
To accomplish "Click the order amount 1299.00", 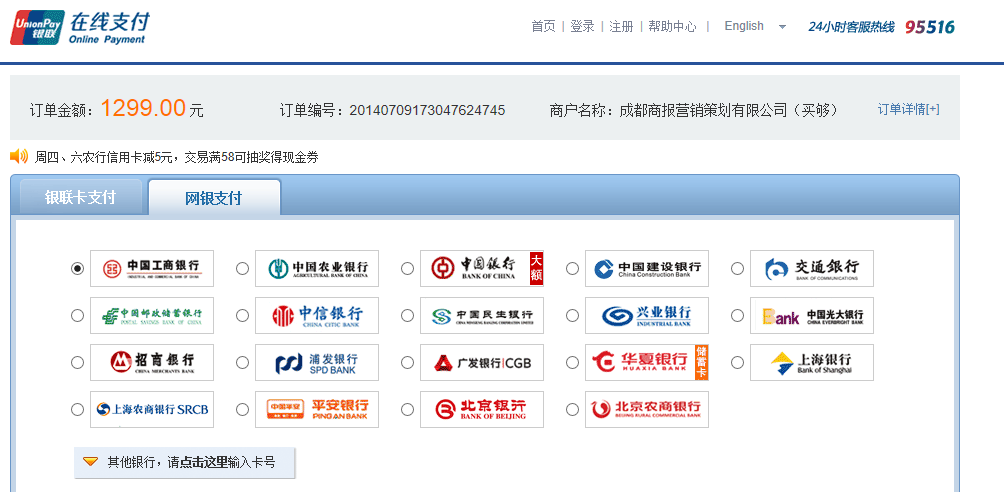I will coord(143,108).
